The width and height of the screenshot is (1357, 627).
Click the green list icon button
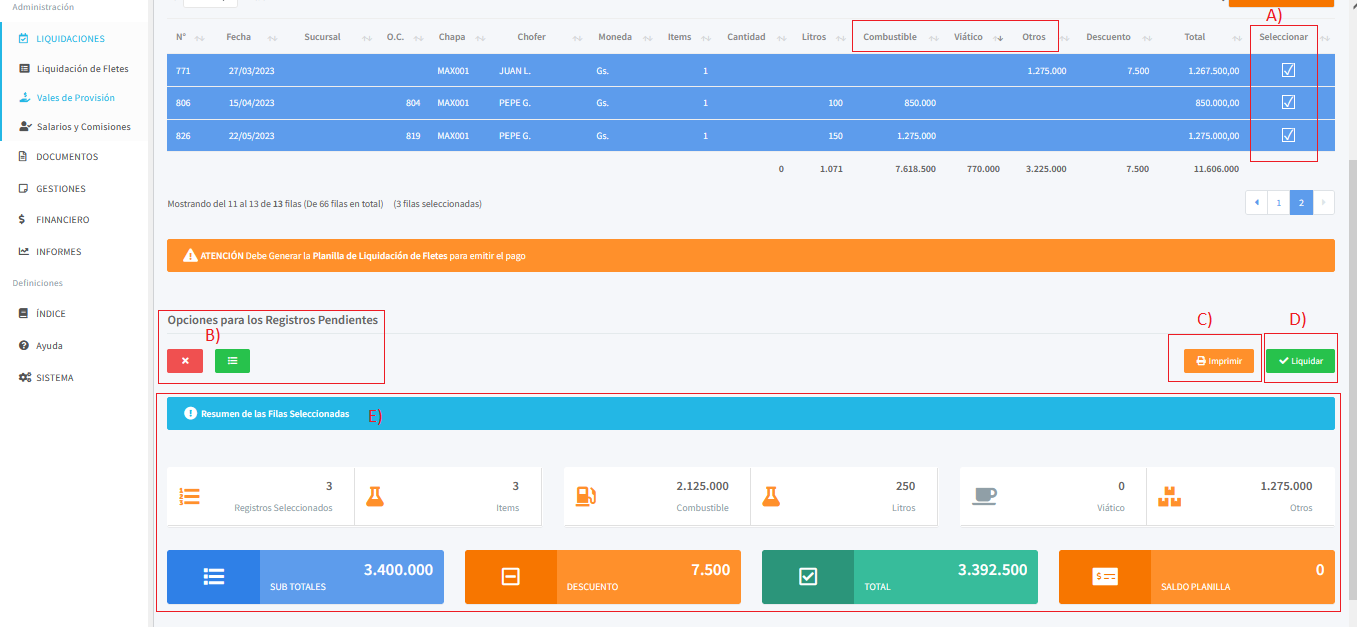232,361
